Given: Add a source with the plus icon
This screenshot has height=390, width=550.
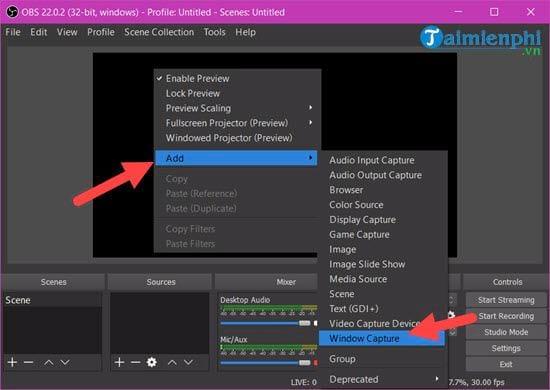Looking at the screenshot, I should pyautogui.click(x=119, y=362).
